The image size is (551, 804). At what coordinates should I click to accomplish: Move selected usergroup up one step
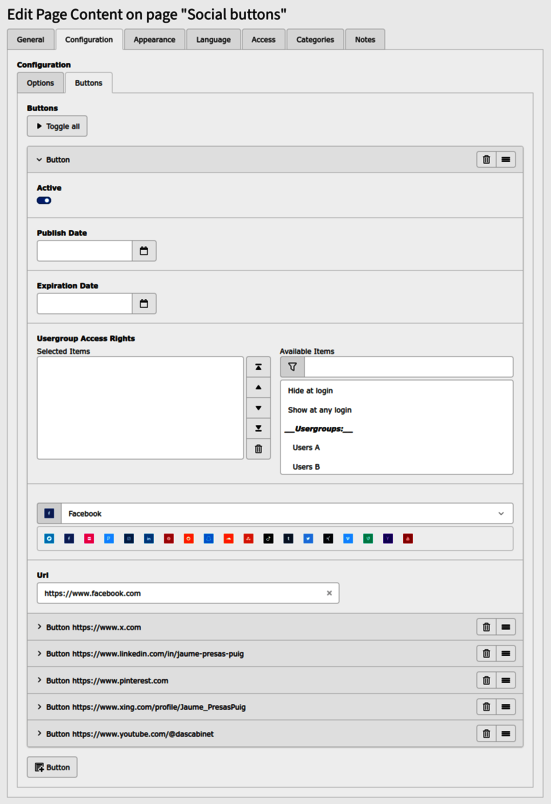click(x=258, y=387)
